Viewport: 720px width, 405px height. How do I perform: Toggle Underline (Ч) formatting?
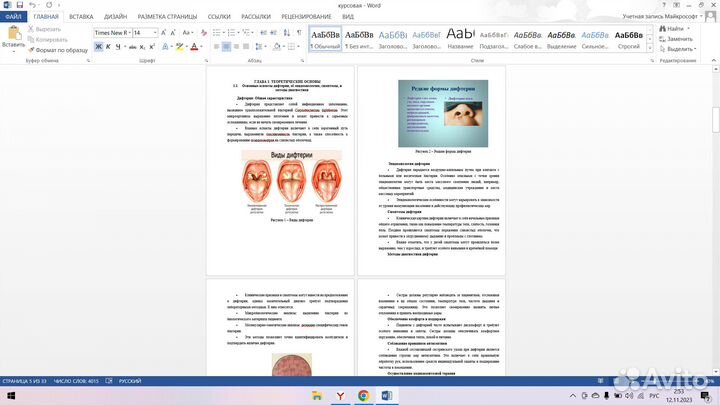pos(118,47)
